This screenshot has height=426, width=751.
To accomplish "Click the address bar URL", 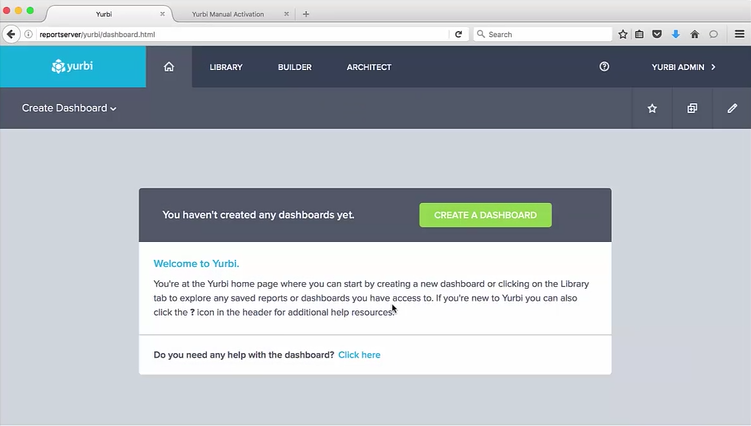I will point(97,35).
